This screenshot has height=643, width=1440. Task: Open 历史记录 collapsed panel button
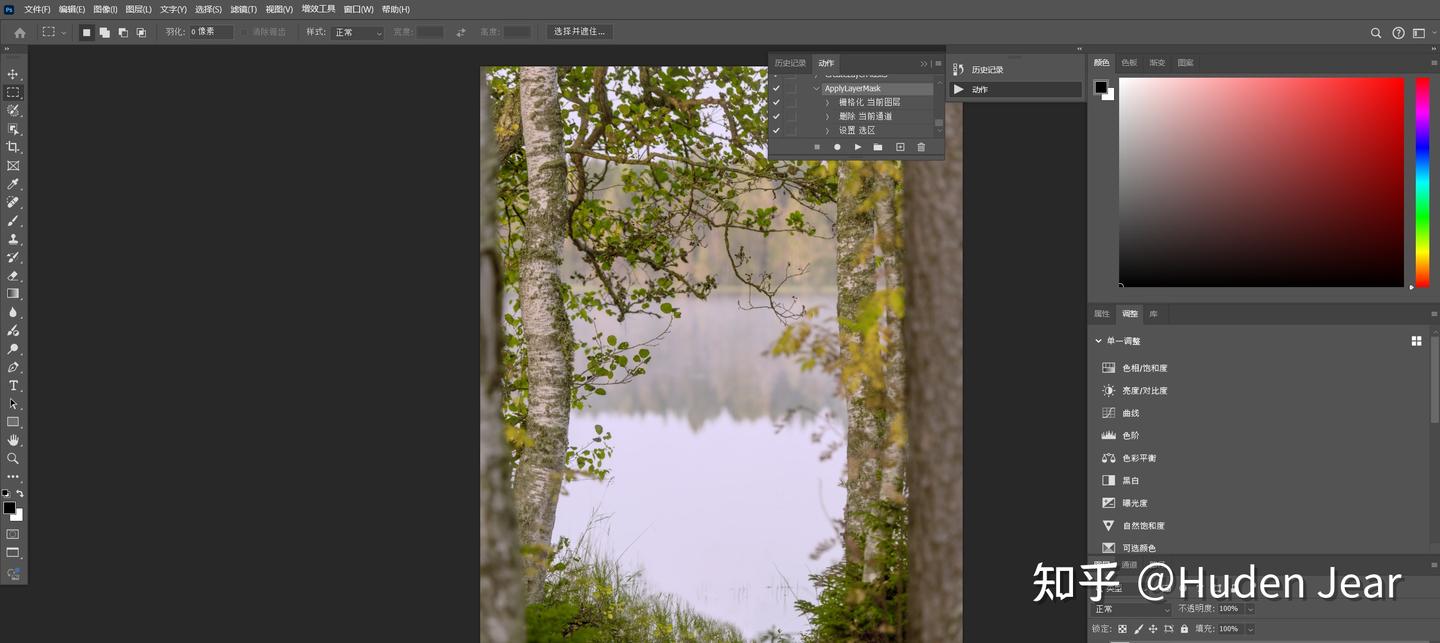coord(1015,70)
